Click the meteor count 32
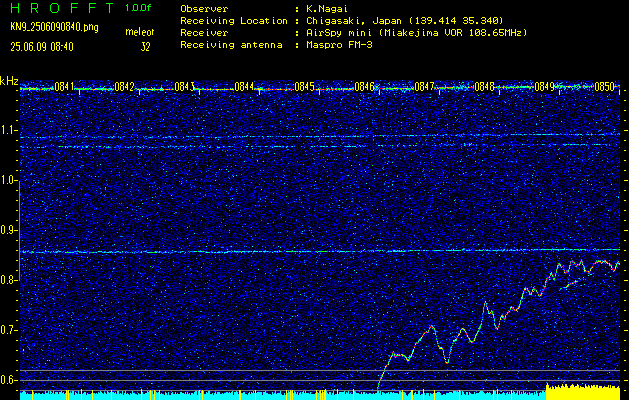 [146, 47]
